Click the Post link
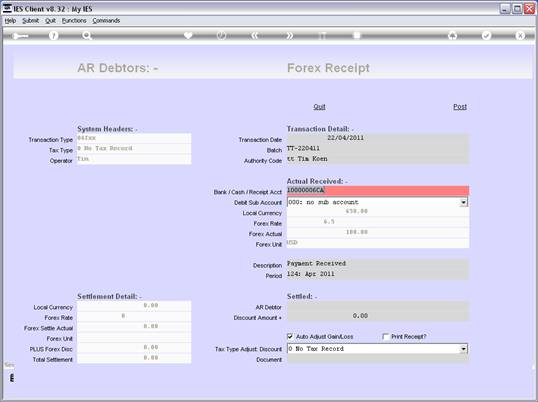Viewport: 538px width, 402px height. tap(460, 107)
